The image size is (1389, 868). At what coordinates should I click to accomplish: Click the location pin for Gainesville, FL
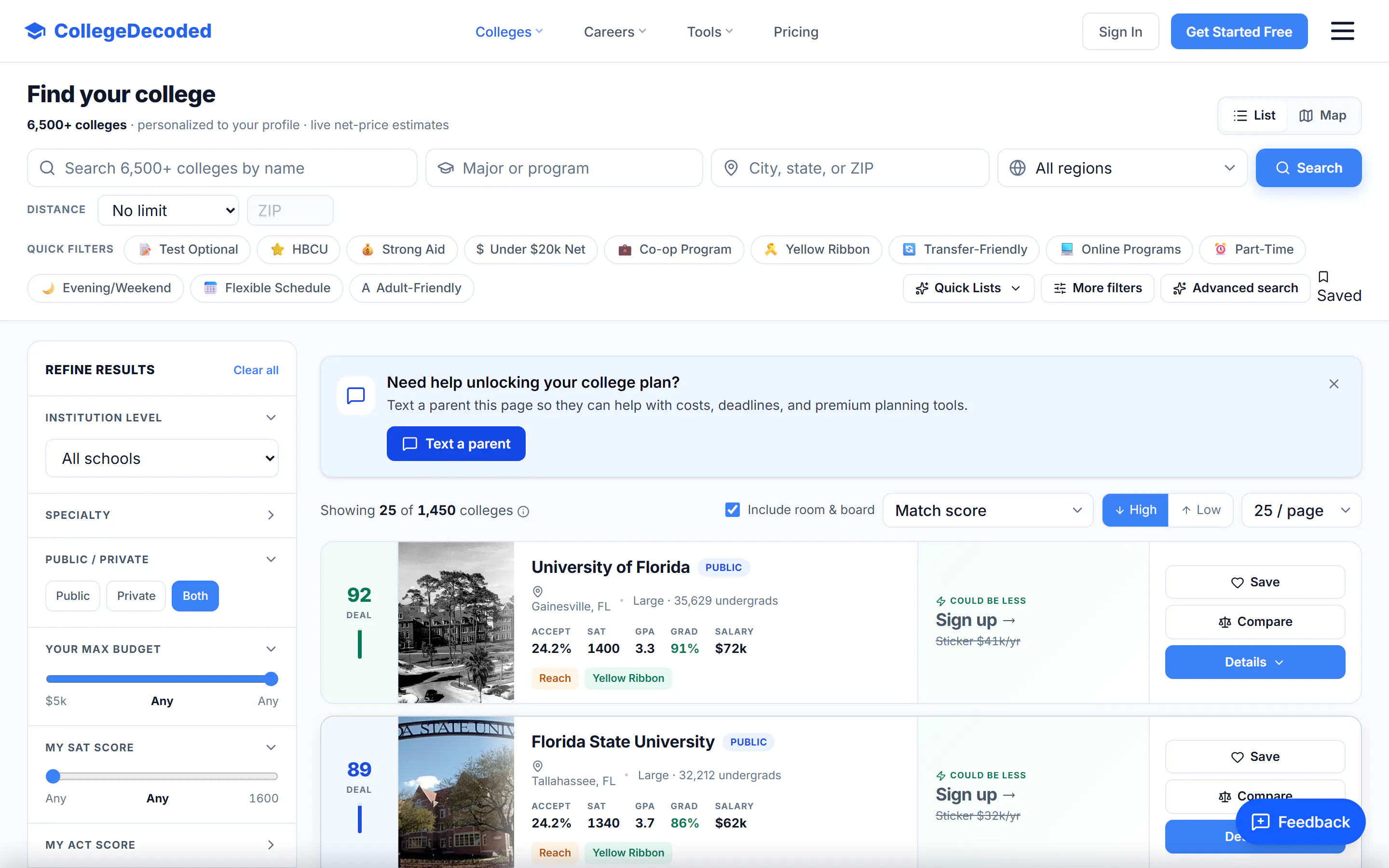[538, 591]
